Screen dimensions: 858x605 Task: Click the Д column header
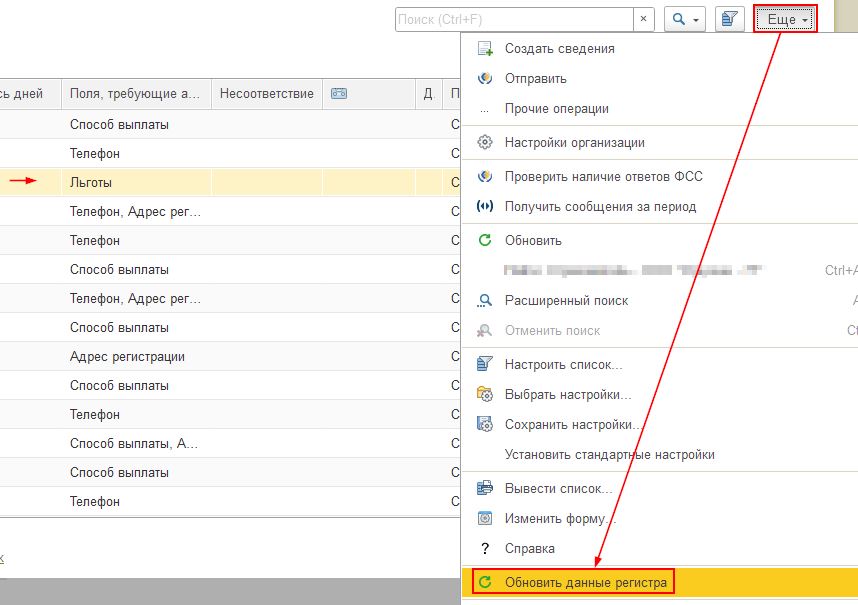point(428,94)
